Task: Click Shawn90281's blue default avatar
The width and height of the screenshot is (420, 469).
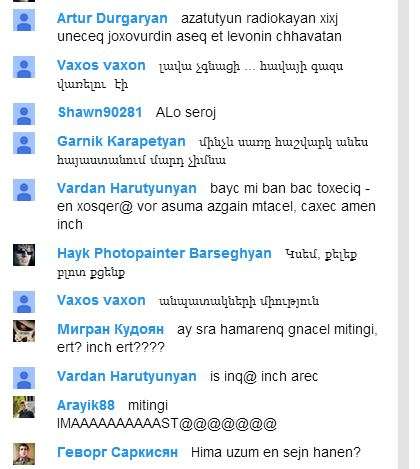Action: [x=24, y=114]
